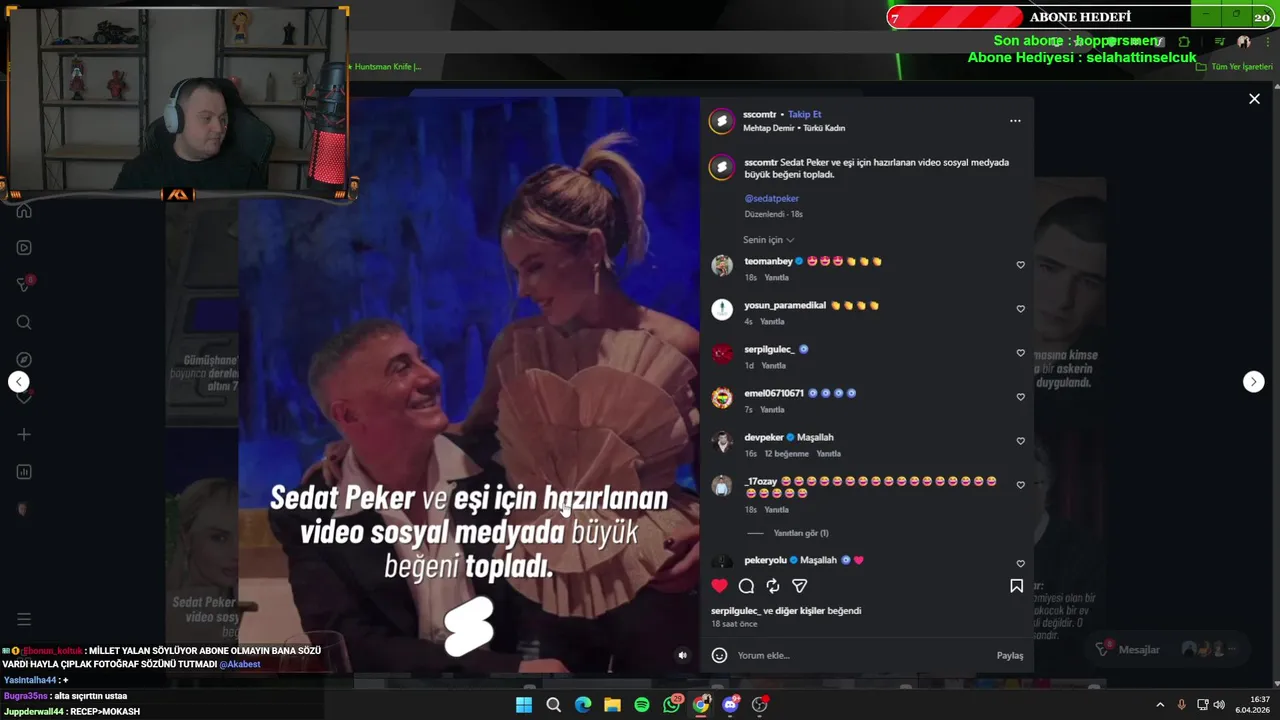
Task: Close the post viewer with X
Action: point(1254,99)
